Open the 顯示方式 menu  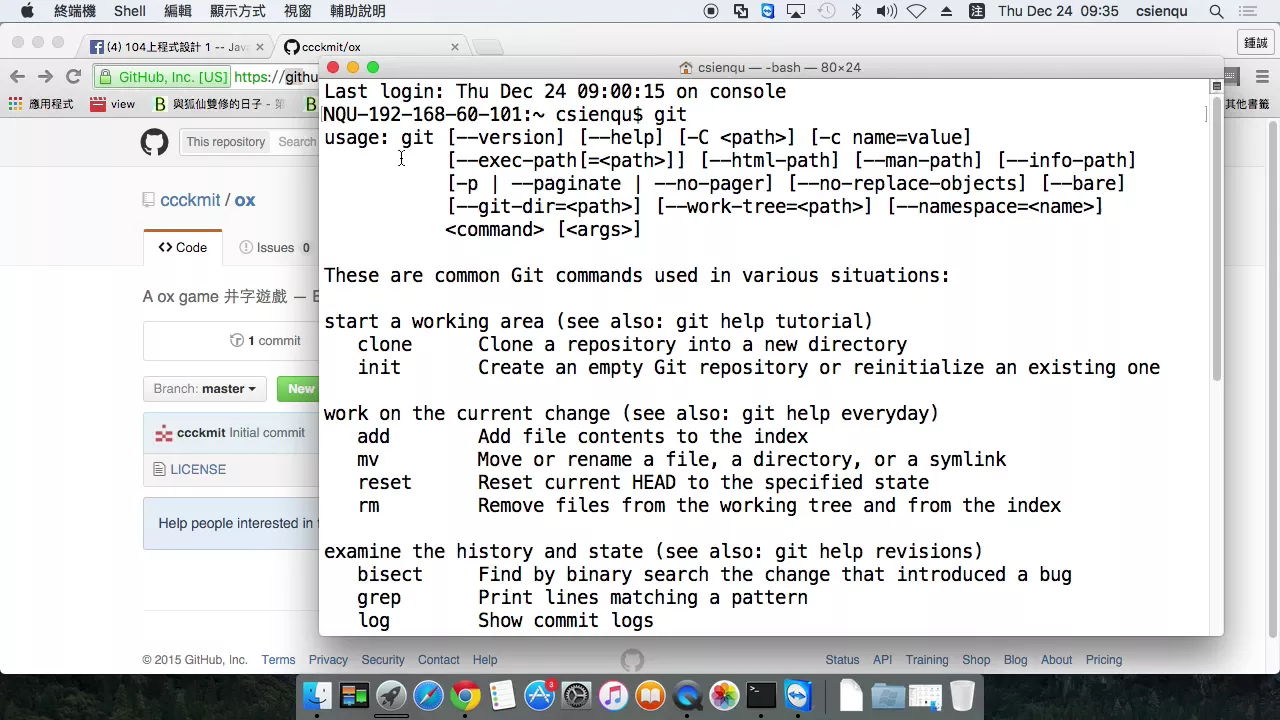pos(238,11)
